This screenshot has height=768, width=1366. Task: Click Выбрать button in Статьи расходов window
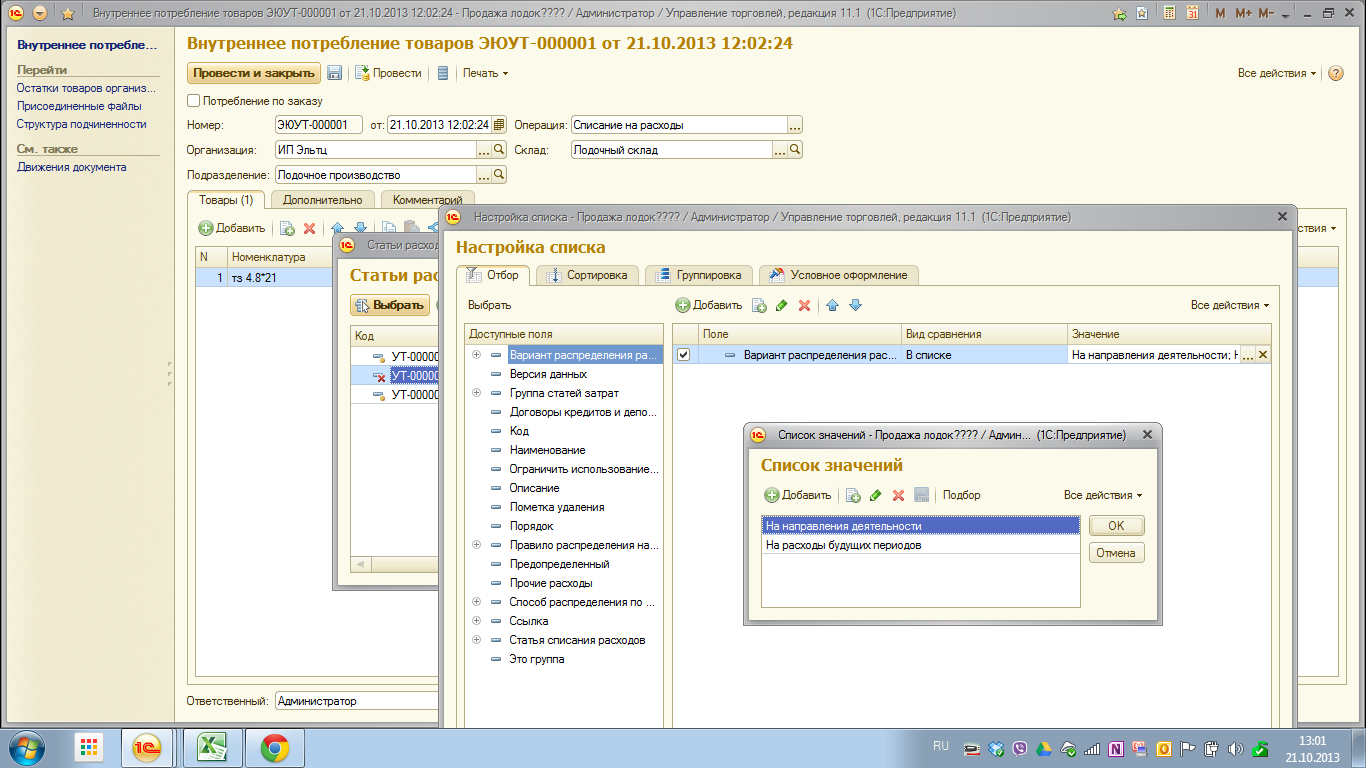(x=390, y=305)
